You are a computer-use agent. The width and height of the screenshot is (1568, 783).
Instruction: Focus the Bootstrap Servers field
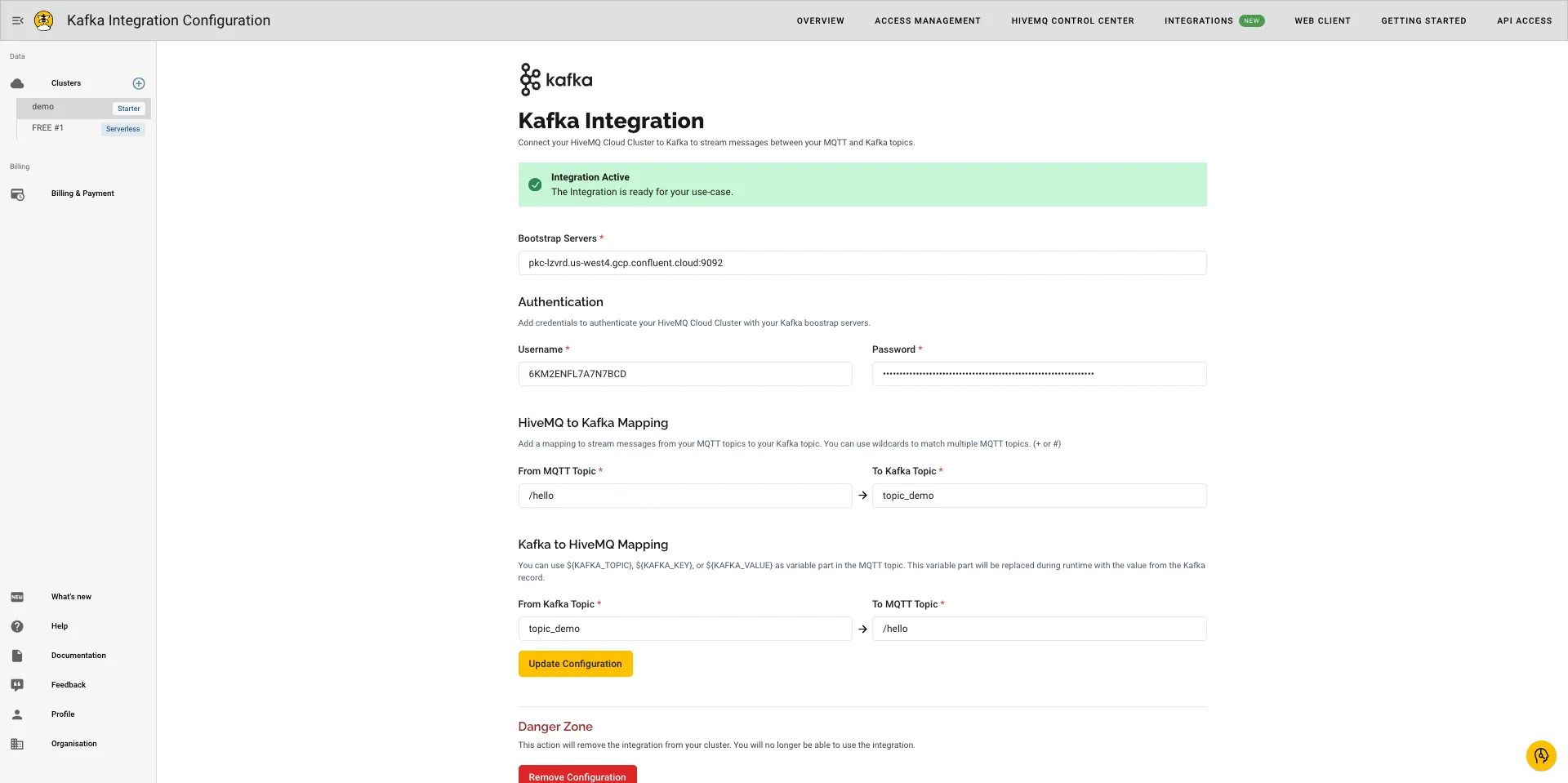862,263
